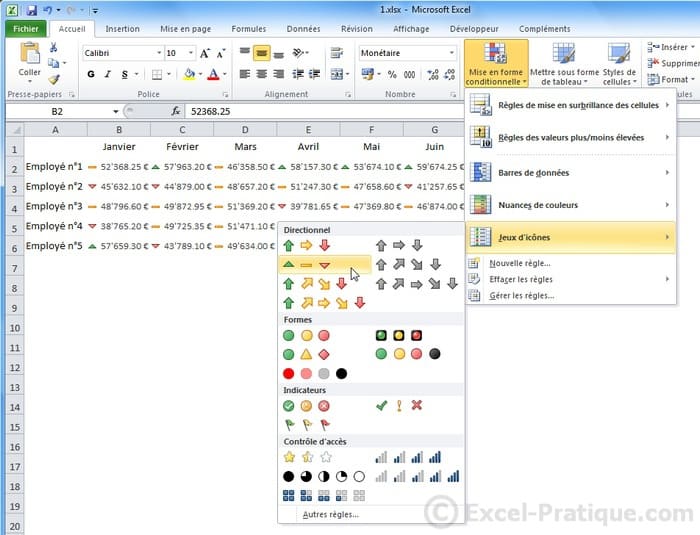Toggle italic I button

pos(107,74)
